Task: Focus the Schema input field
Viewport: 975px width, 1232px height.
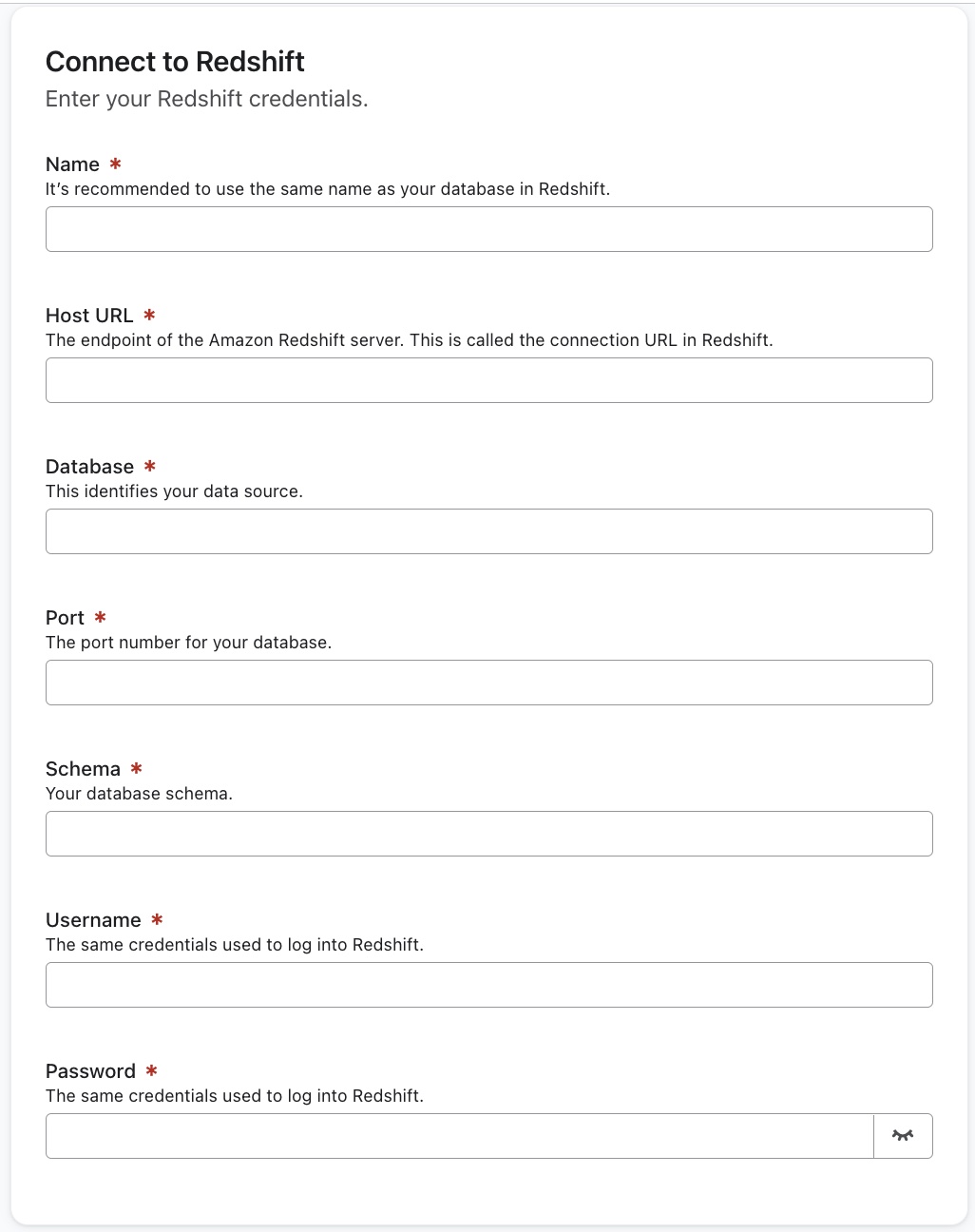Action: point(488,834)
